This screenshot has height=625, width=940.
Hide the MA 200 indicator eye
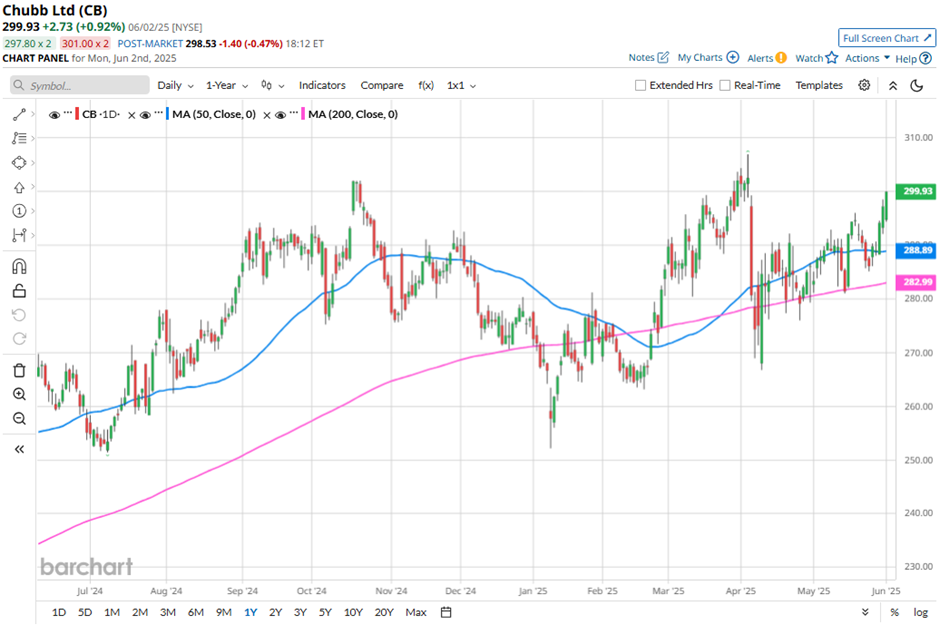point(280,114)
